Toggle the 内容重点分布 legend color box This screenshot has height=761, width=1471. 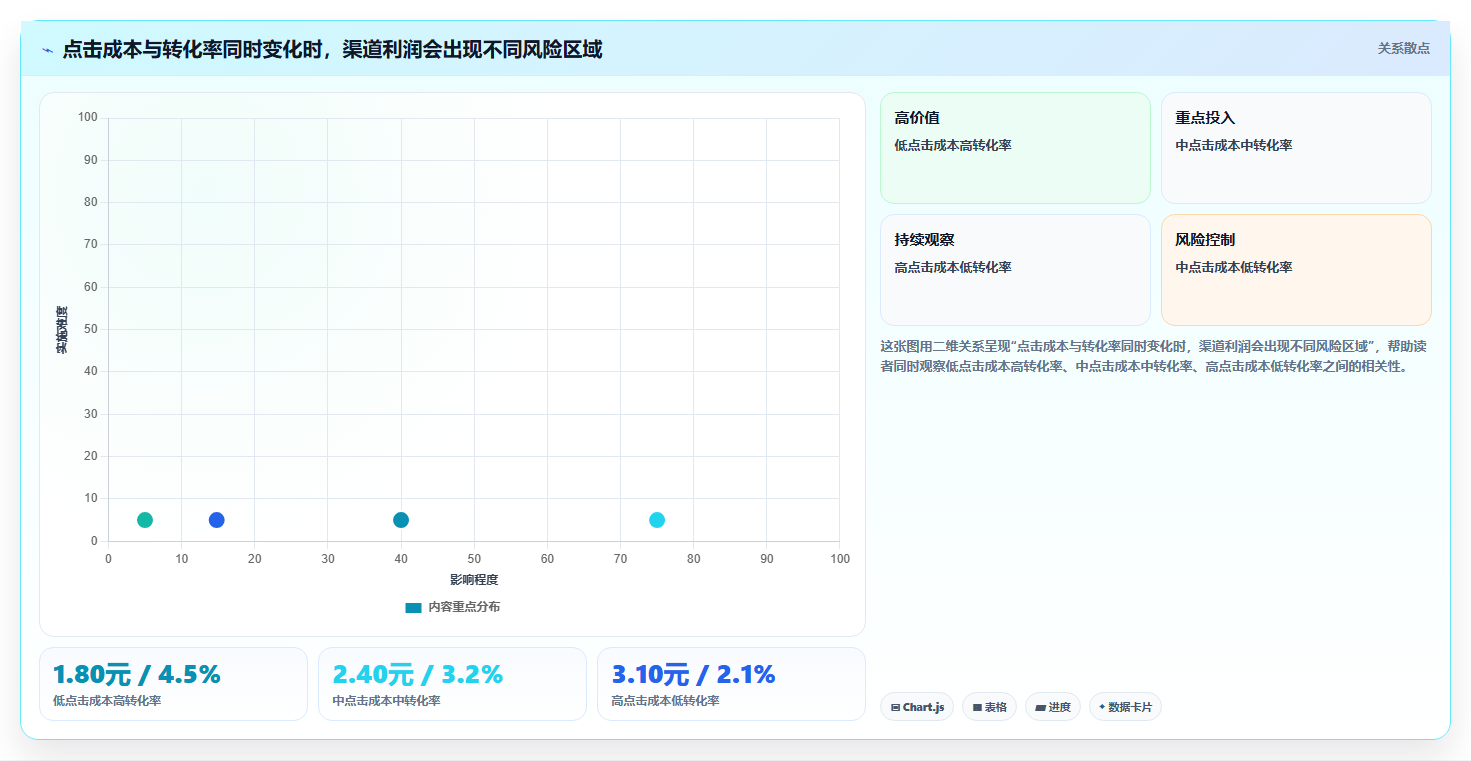tap(413, 607)
